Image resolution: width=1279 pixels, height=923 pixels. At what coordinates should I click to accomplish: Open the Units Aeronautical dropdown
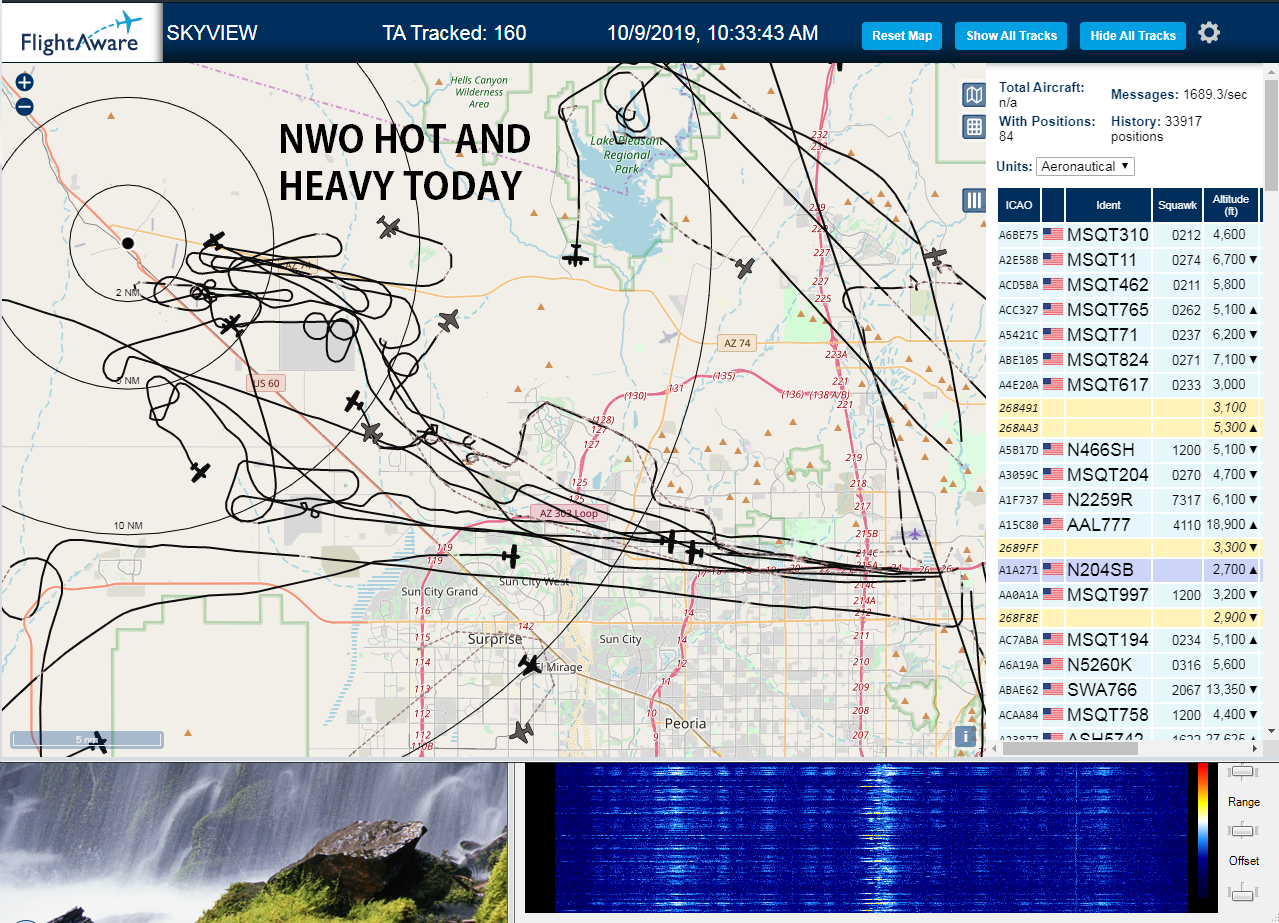(x=1085, y=166)
